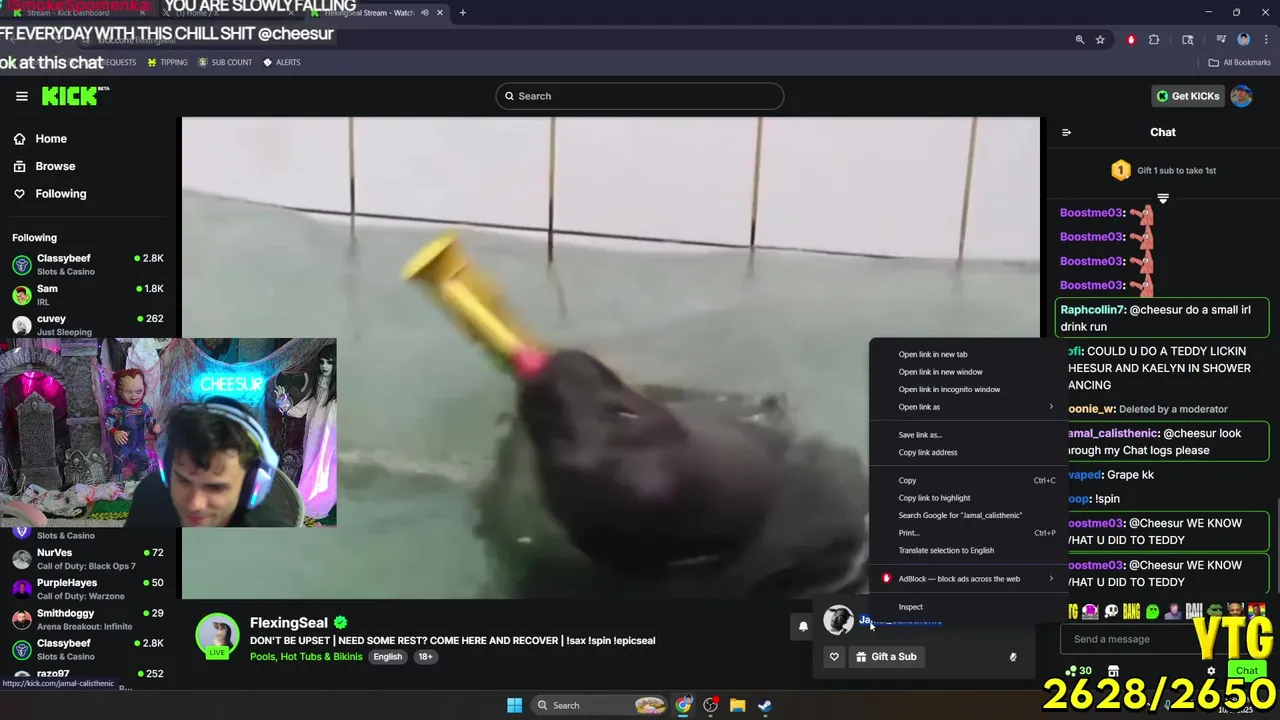This screenshot has width=1280, height=720.
Task: Click the user card profile picture
Action: pos(838,620)
